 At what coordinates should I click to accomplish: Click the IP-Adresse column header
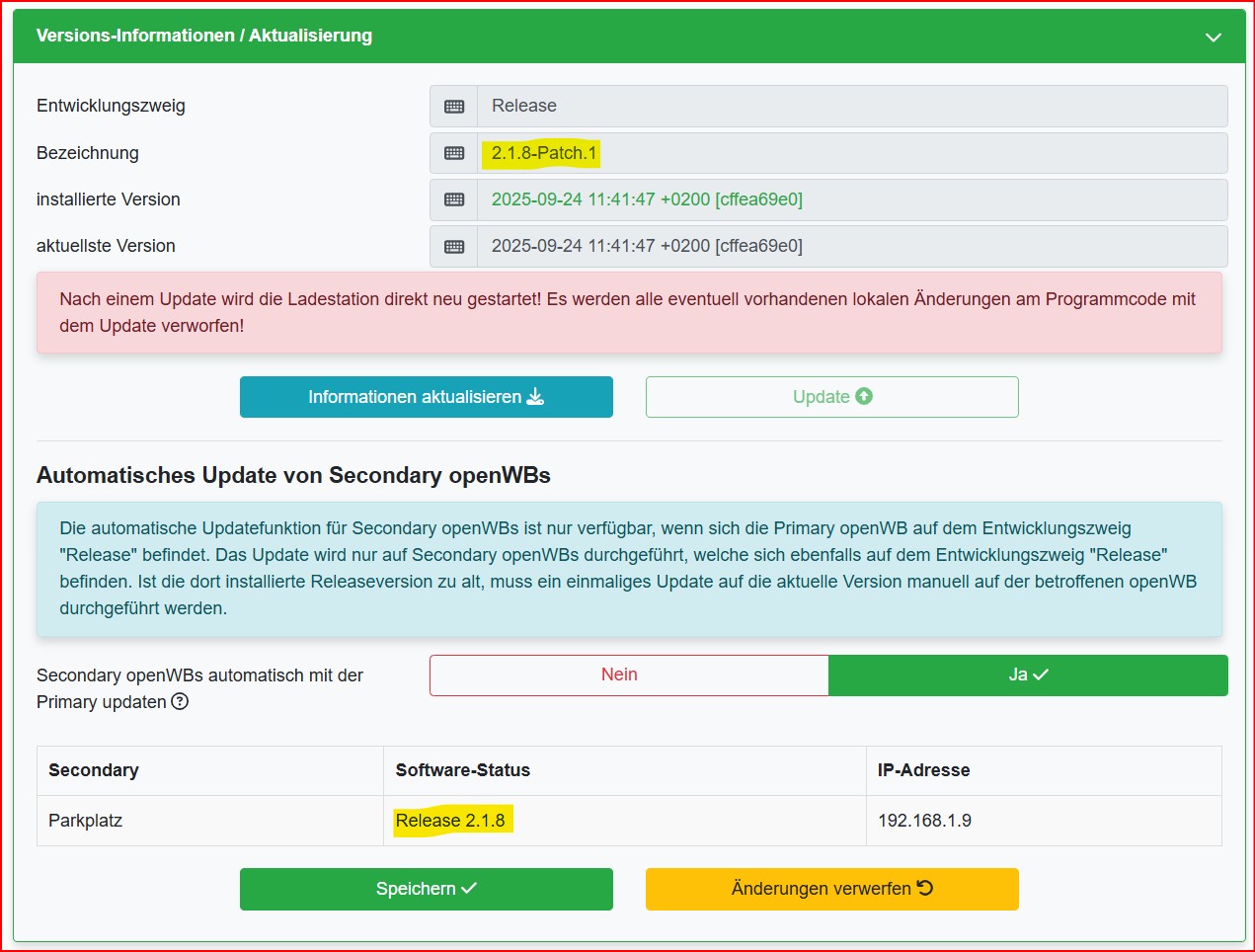point(1044,771)
